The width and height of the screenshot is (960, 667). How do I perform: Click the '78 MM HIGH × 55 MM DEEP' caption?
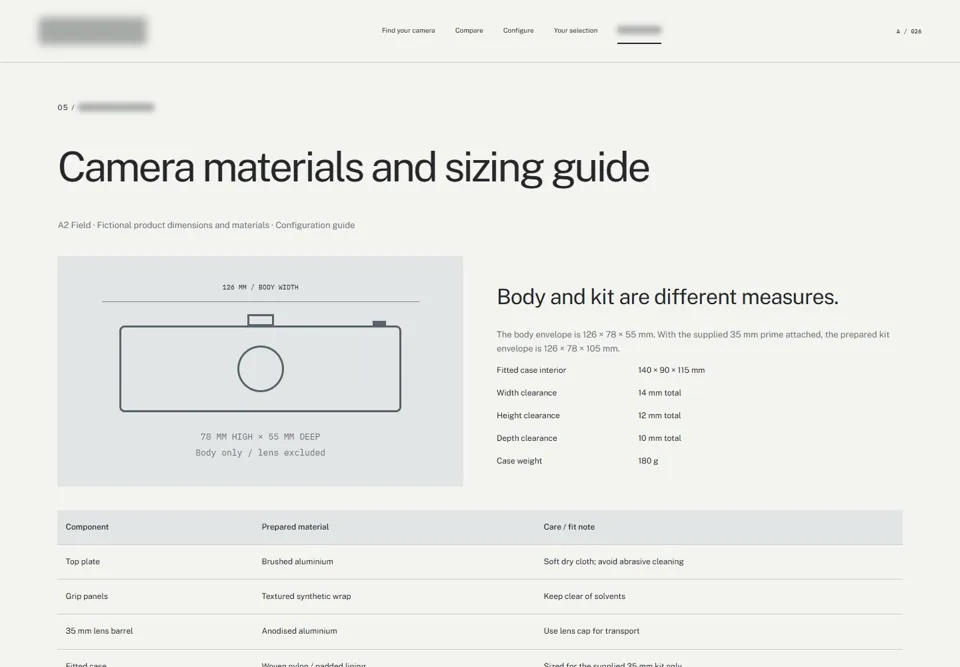[260, 437]
